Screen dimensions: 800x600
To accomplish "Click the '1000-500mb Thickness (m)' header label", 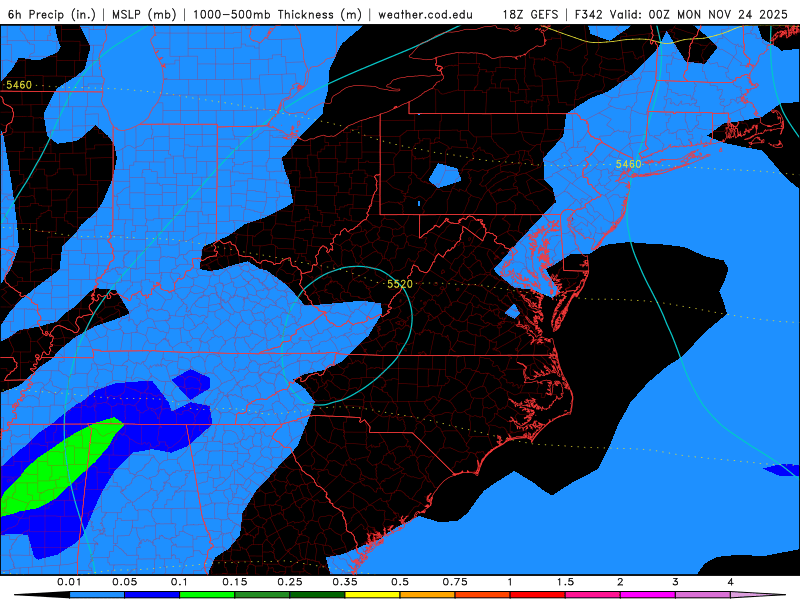I will click(x=277, y=14).
